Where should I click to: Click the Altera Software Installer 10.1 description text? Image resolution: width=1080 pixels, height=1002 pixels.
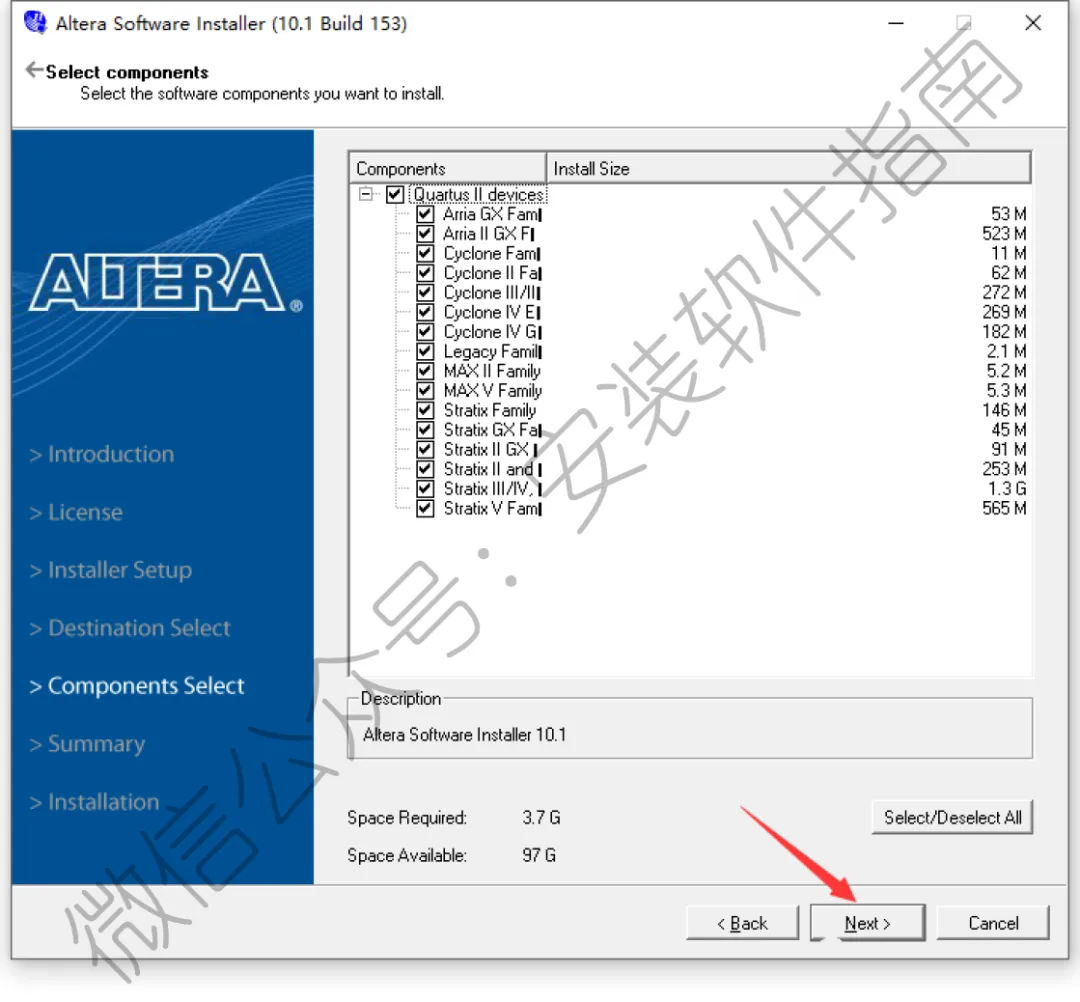tap(464, 735)
